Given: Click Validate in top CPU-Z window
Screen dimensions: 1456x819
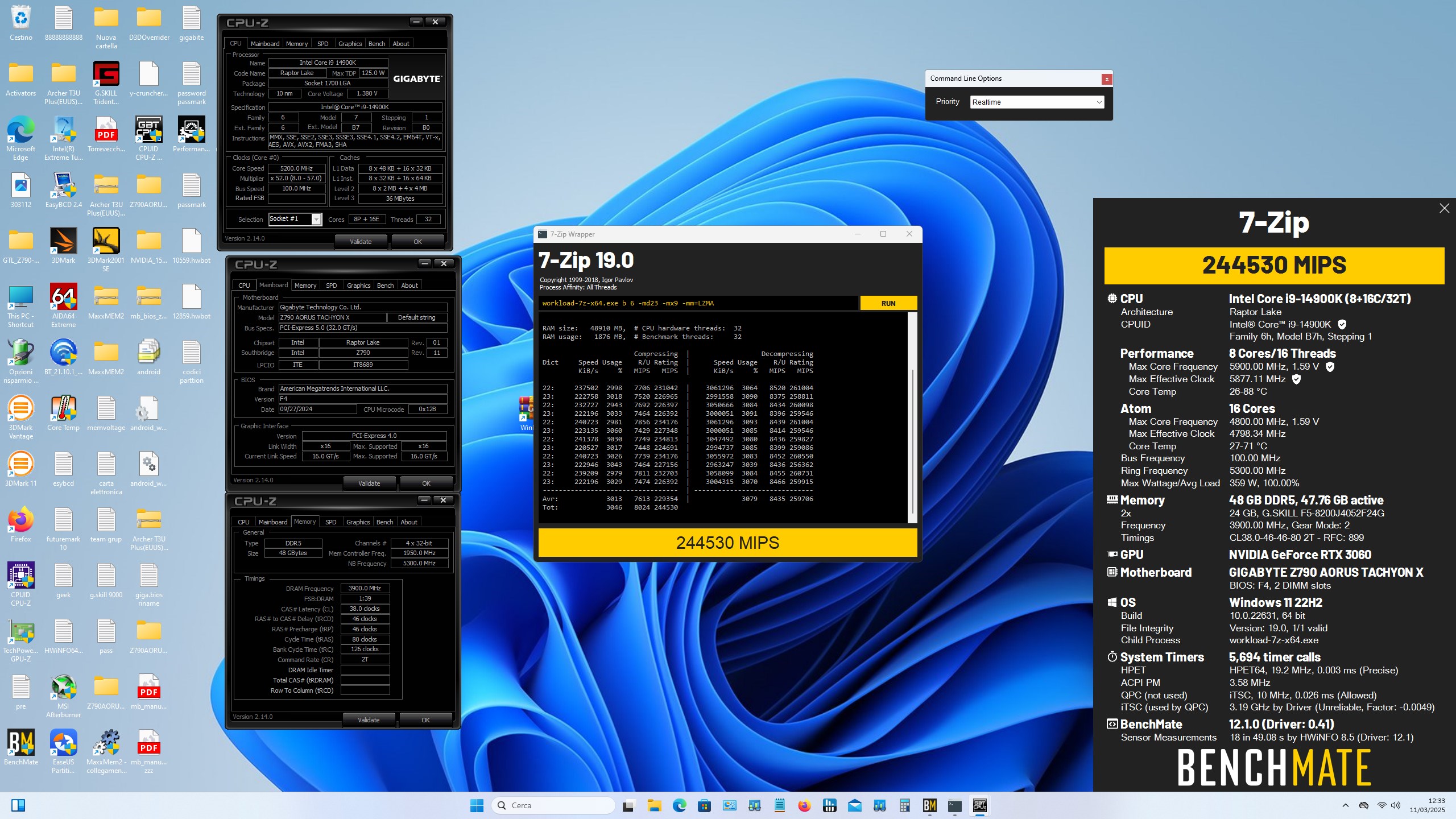Looking at the screenshot, I should [x=361, y=242].
